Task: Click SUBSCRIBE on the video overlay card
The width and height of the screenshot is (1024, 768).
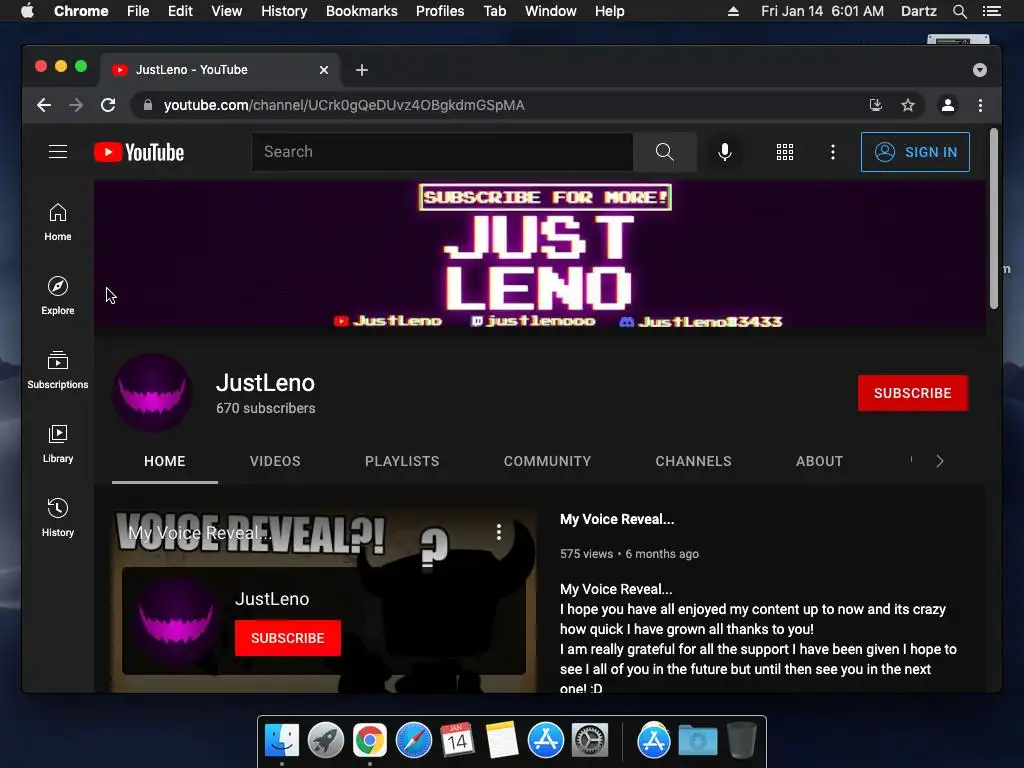Action: 287,638
